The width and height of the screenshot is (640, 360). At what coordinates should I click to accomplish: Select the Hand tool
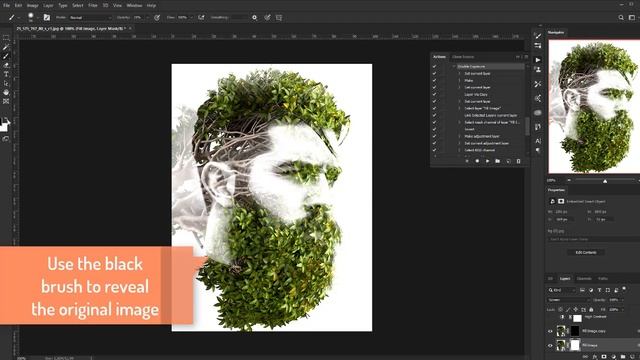pos(6,92)
